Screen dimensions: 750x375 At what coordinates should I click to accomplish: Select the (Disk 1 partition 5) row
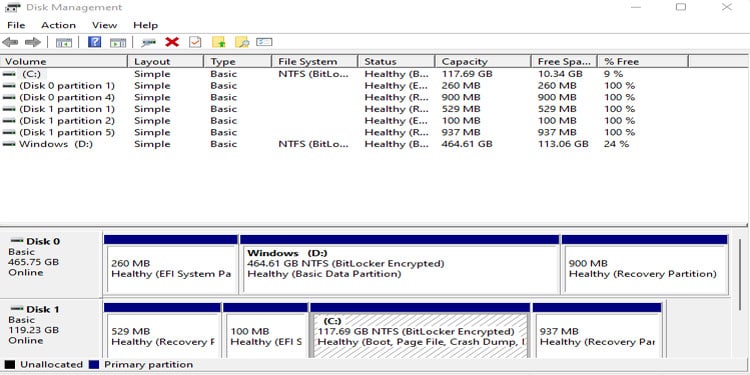coord(344,132)
